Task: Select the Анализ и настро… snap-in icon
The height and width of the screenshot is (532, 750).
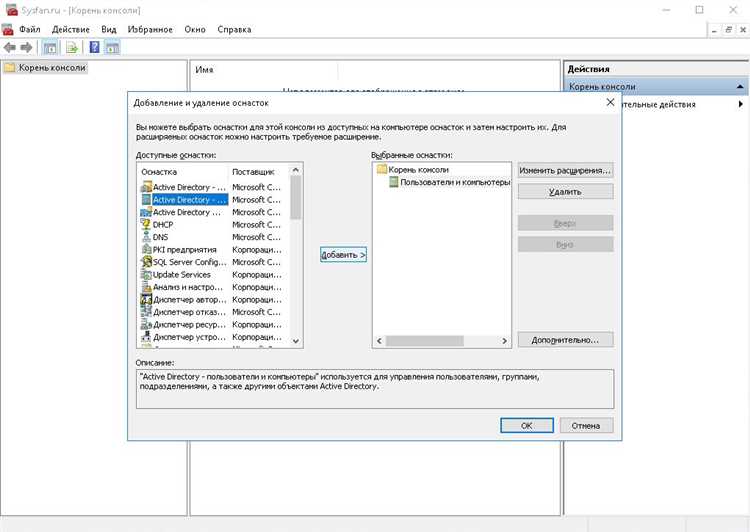Action: pyautogui.click(x=146, y=287)
